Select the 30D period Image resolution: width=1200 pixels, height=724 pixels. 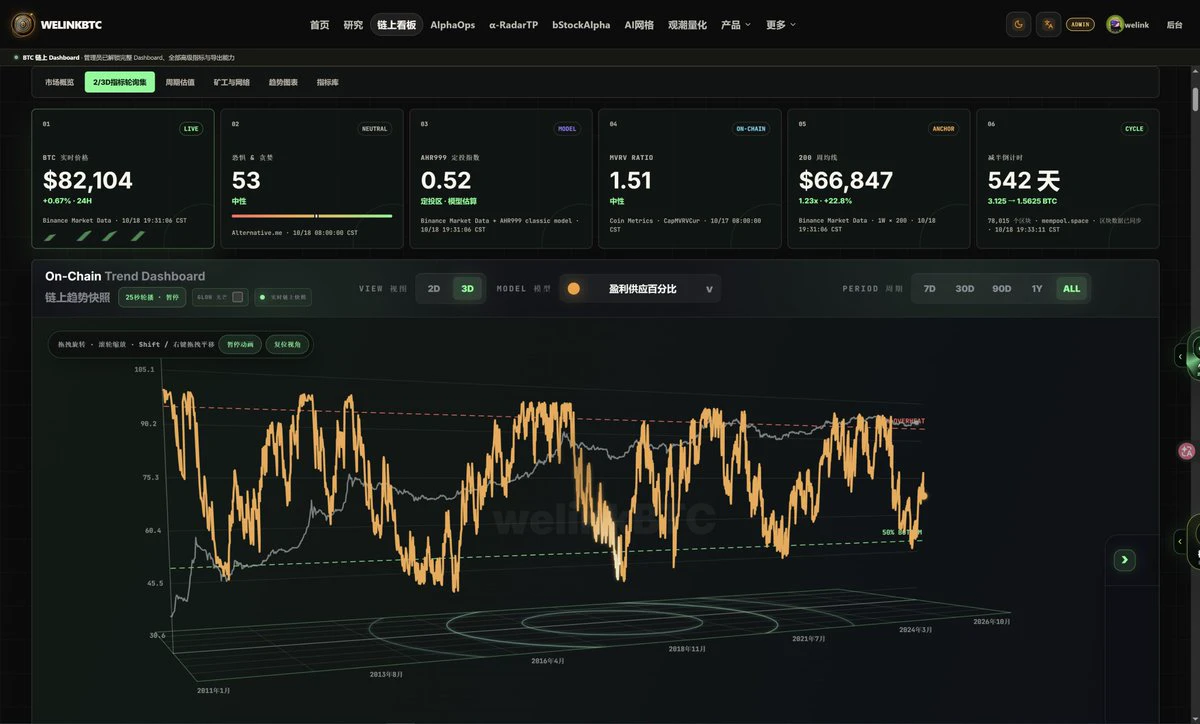click(x=964, y=289)
